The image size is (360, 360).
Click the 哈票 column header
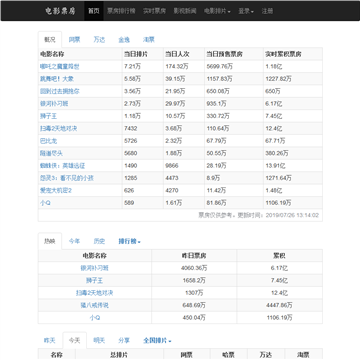coord(229,355)
